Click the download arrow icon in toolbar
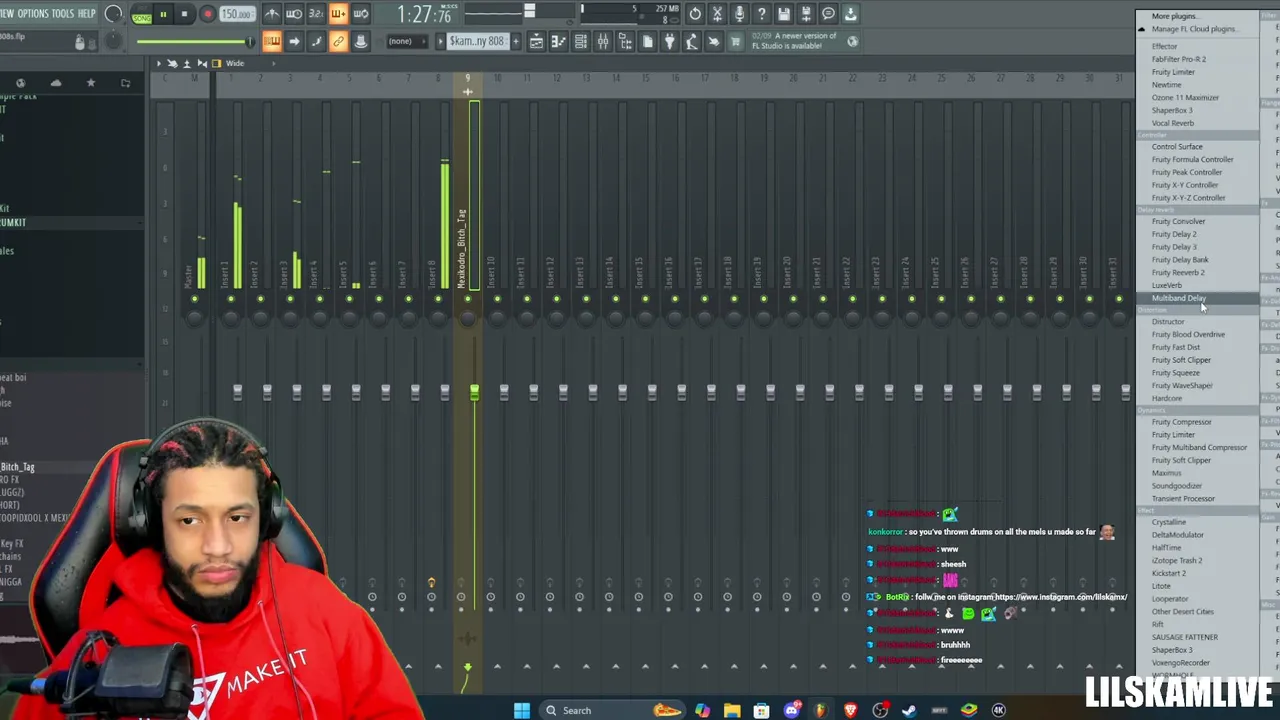Viewport: 1280px width, 720px height. [x=850, y=14]
